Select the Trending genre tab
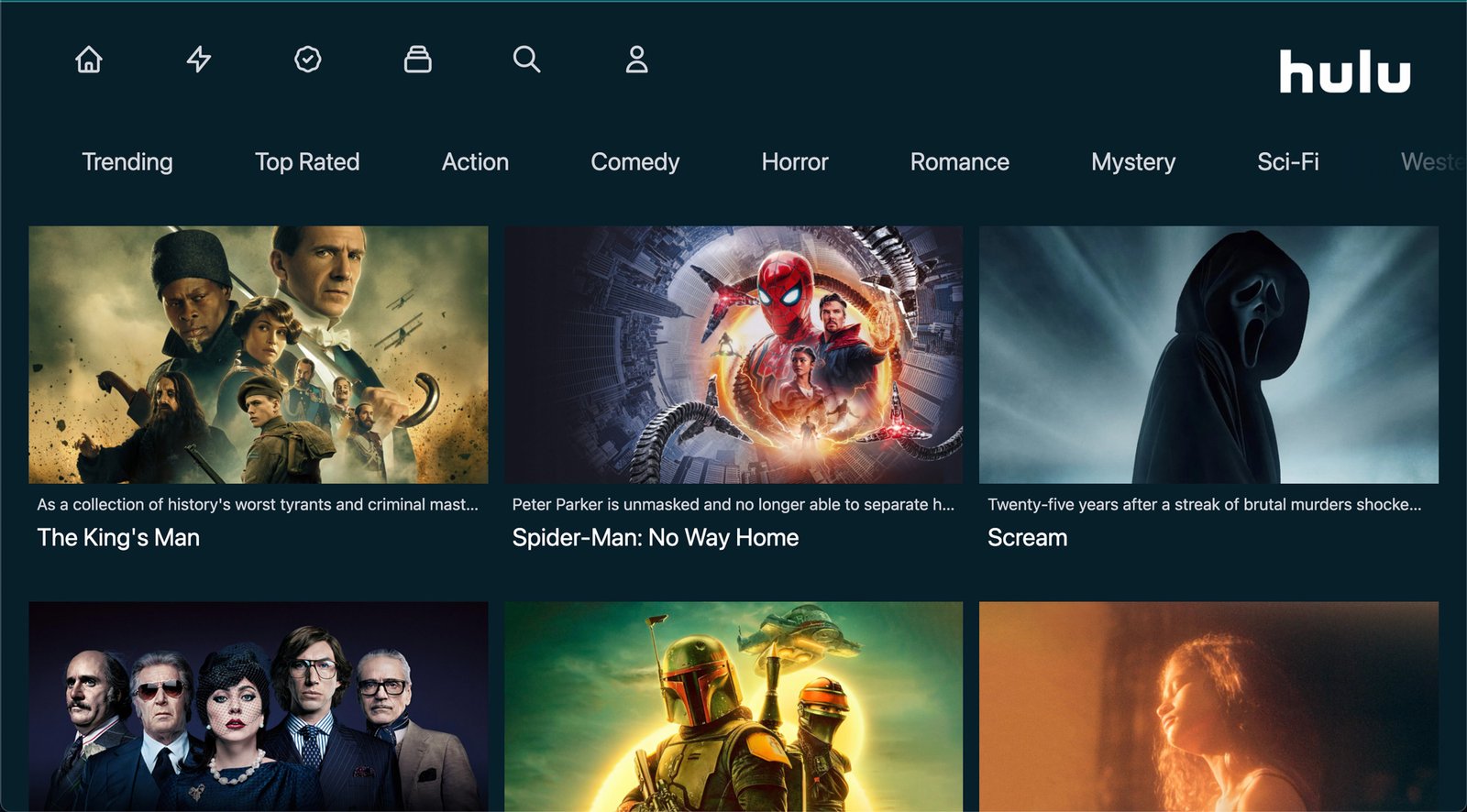Viewport: 1467px width, 812px height. 127,162
